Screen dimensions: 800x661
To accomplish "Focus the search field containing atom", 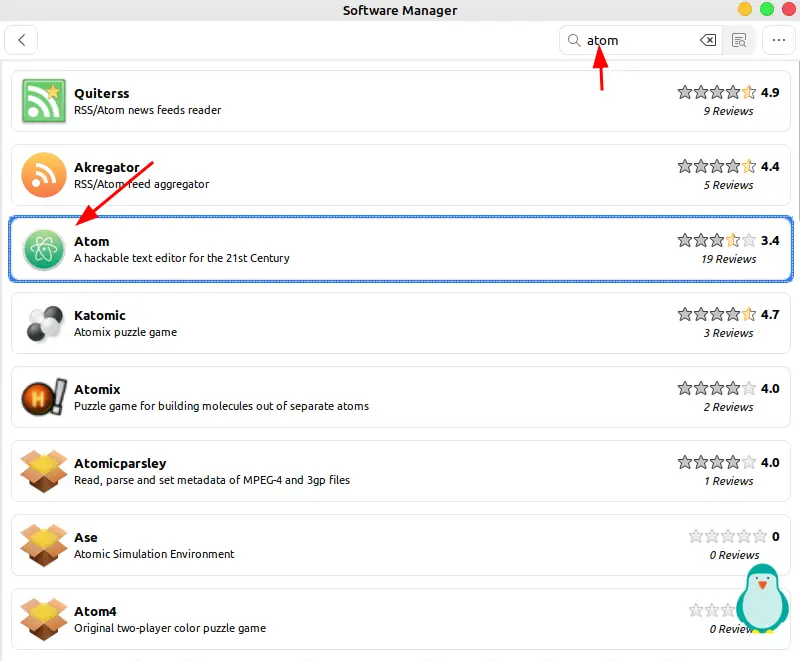I will point(641,40).
